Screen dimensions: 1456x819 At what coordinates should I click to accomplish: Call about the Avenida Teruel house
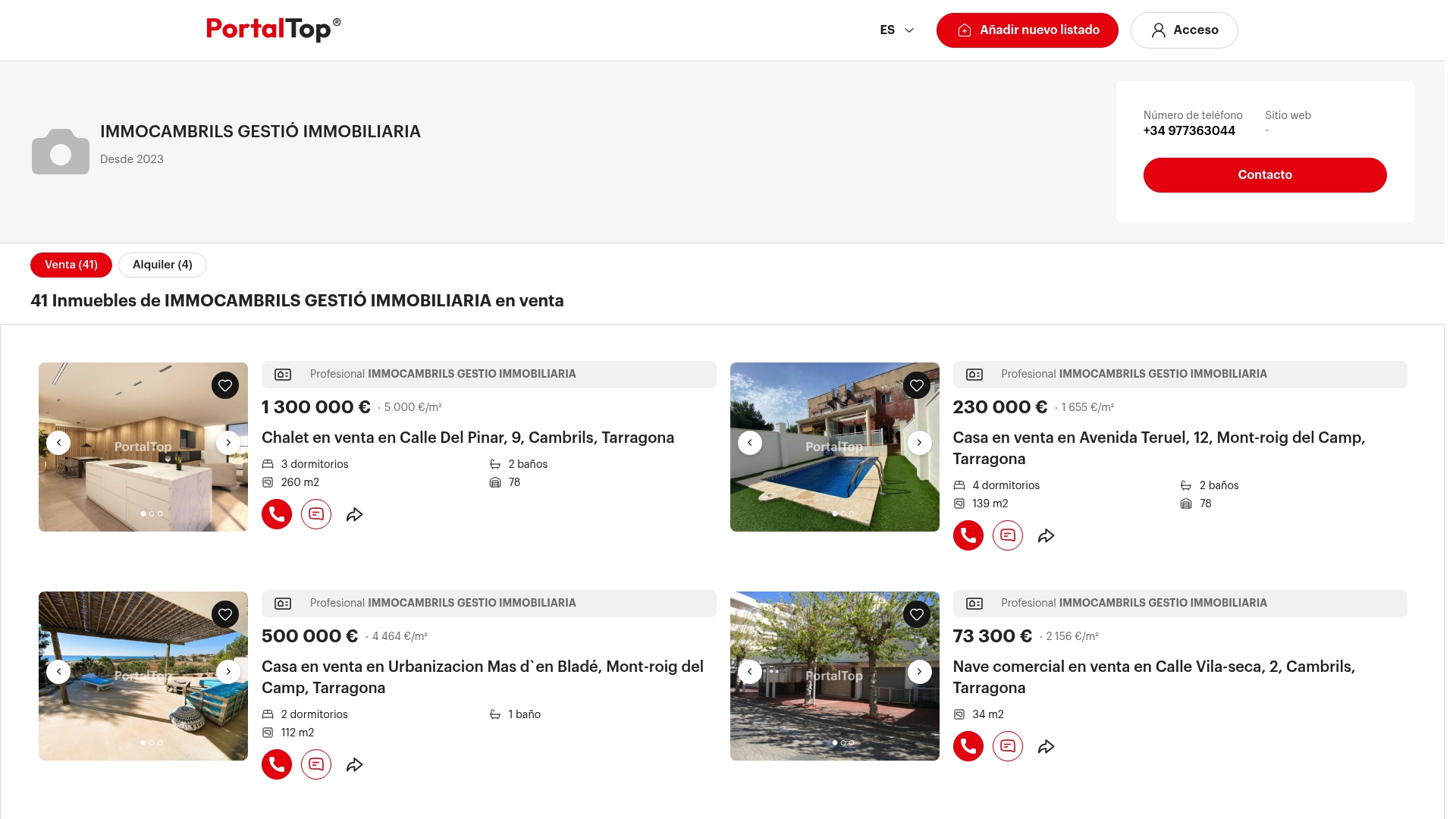click(968, 535)
